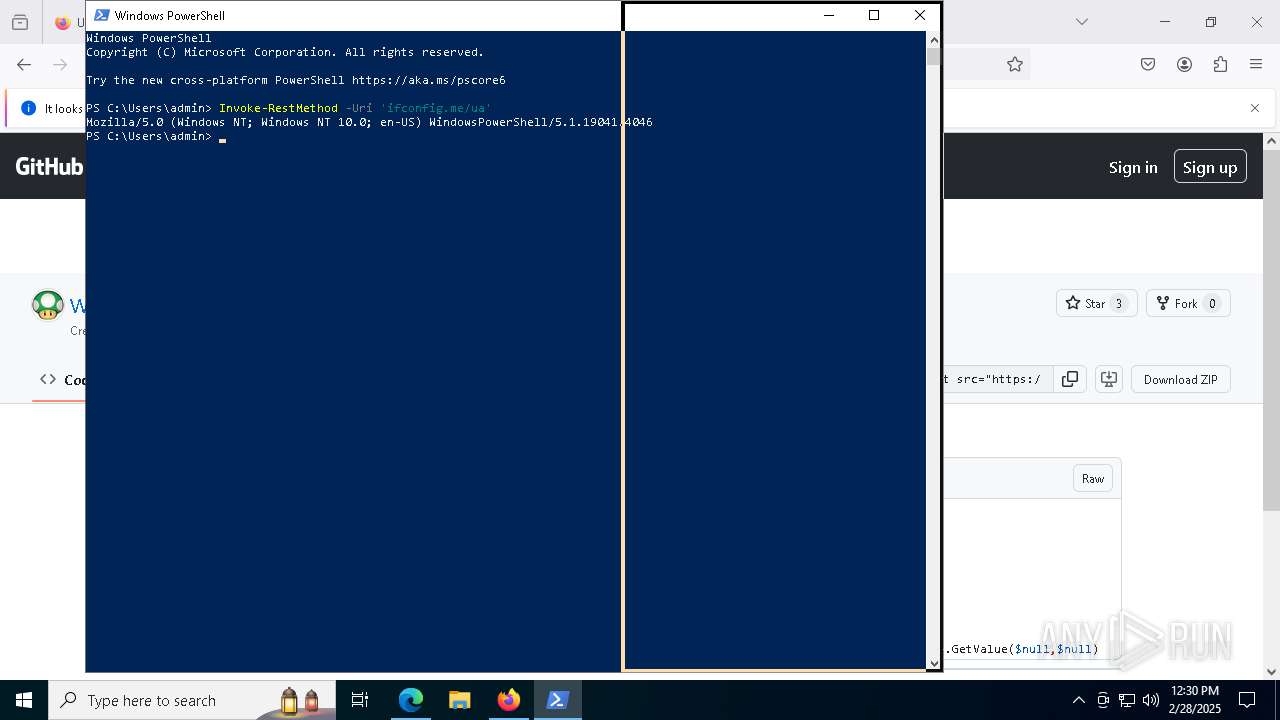This screenshot has width=1280, height=720.
Task: Click Firefox back arrow
Action: tap(24, 64)
